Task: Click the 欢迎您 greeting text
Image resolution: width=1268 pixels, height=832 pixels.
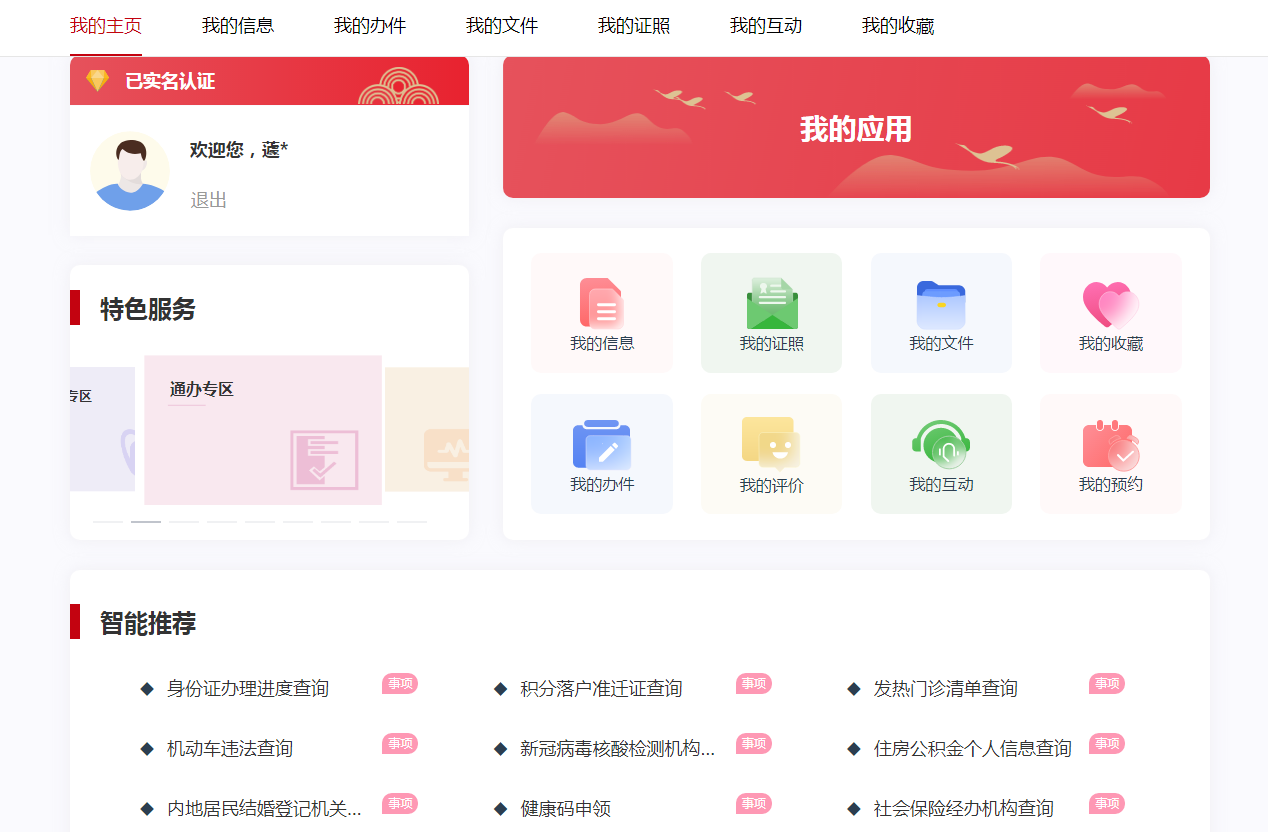Action: pos(239,150)
